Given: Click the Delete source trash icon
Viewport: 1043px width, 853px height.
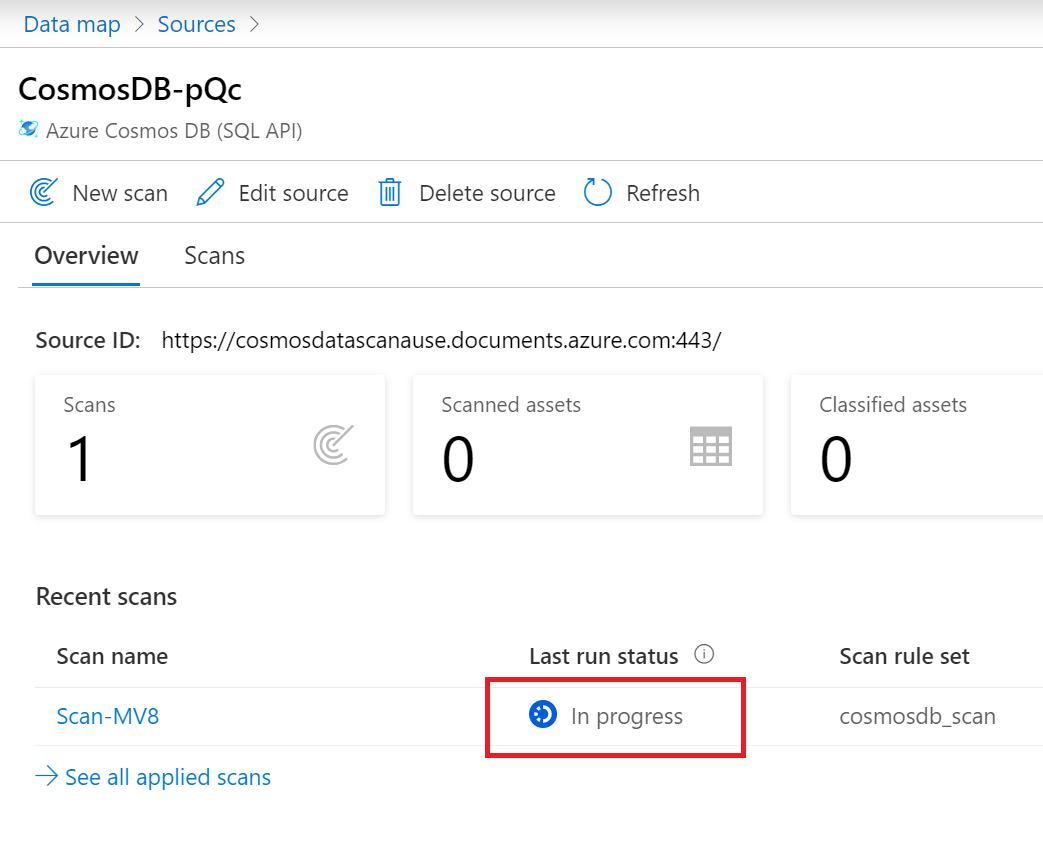Looking at the screenshot, I should (x=390, y=192).
